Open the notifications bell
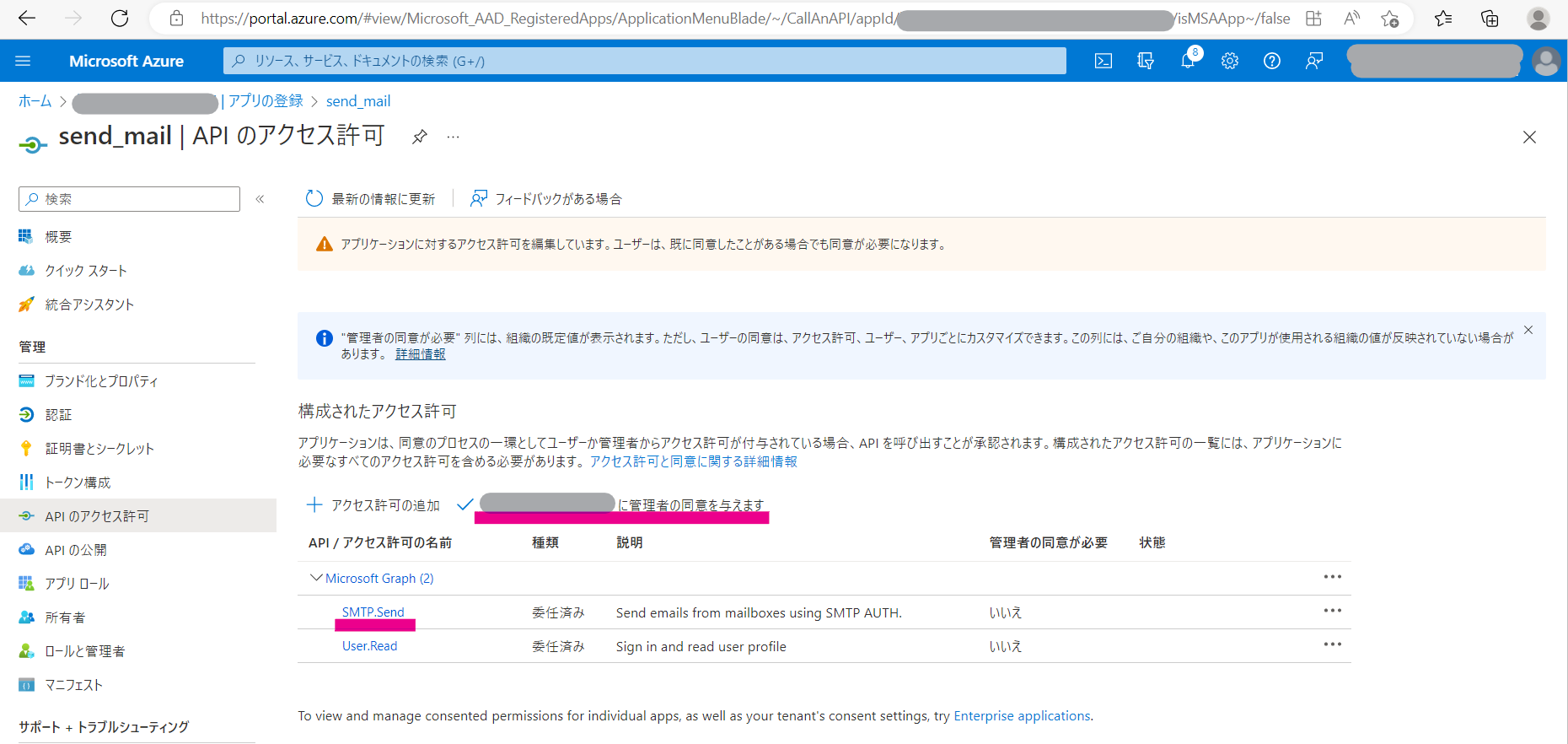This screenshot has width=1568, height=744. [x=1188, y=61]
